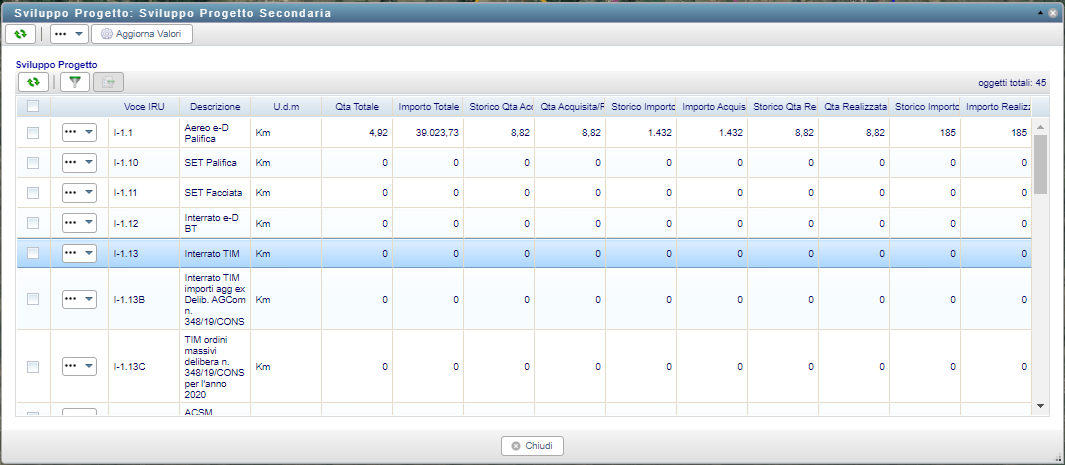Click the Chiudi button

click(532, 446)
